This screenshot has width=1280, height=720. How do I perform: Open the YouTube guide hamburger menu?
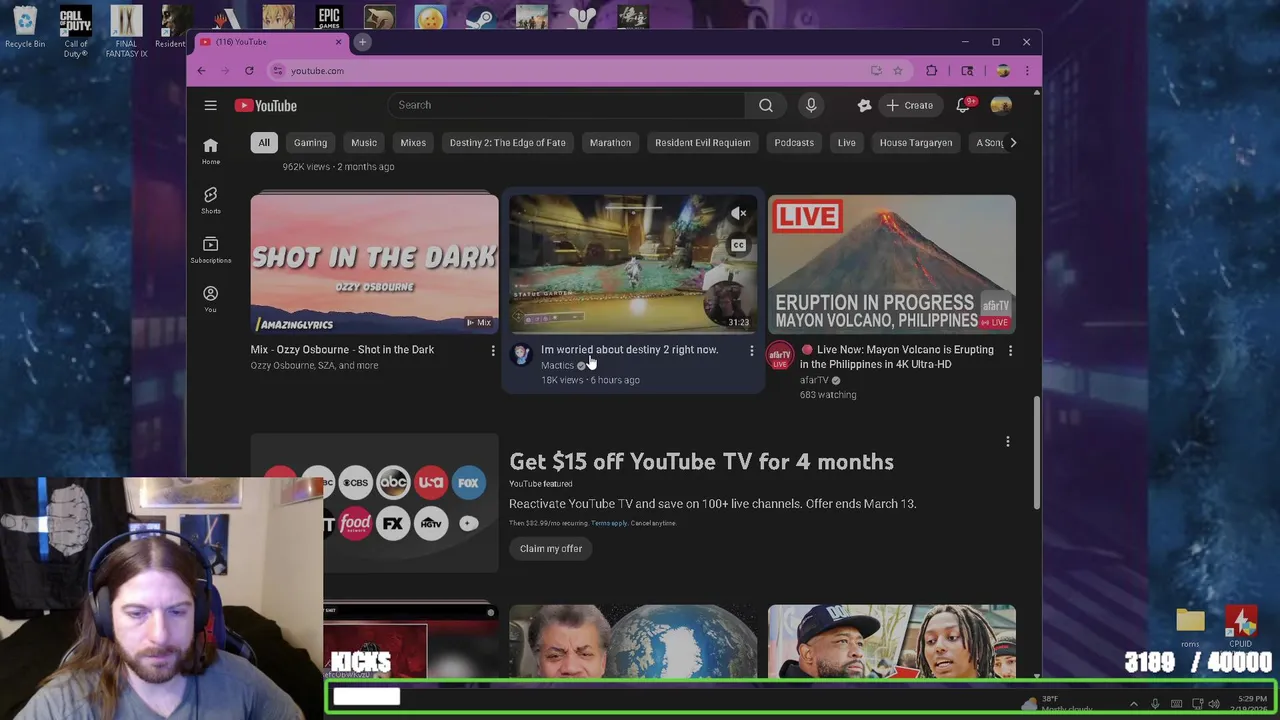pos(210,105)
